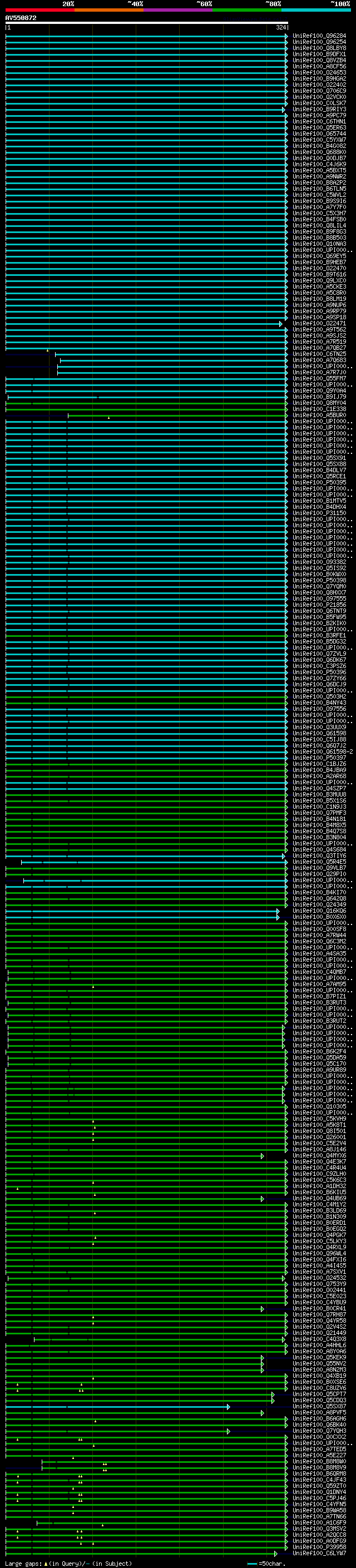Open hit UniRef100_Q96284

[x=319, y=36]
